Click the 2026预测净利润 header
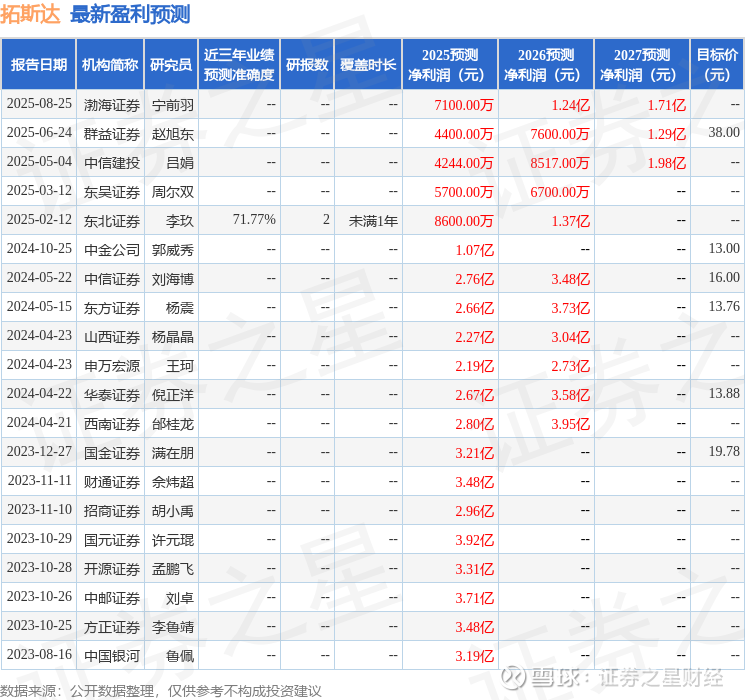745x700 pixels. (545, 65)
